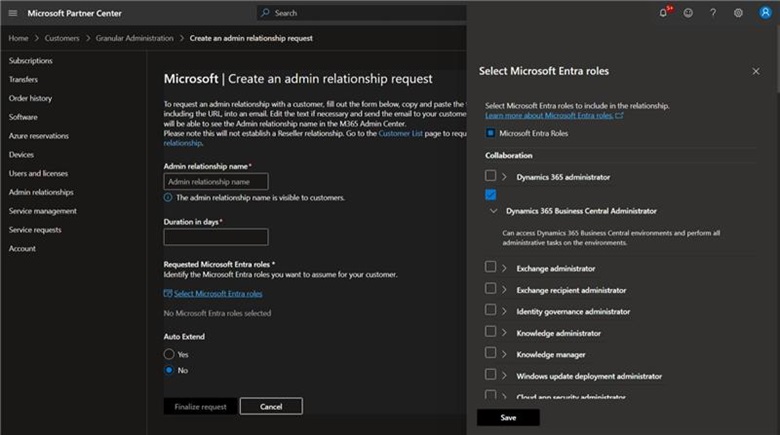Click the Microsoft Partner Center title
Screen dimensions: 780x435
click(75, 13)
